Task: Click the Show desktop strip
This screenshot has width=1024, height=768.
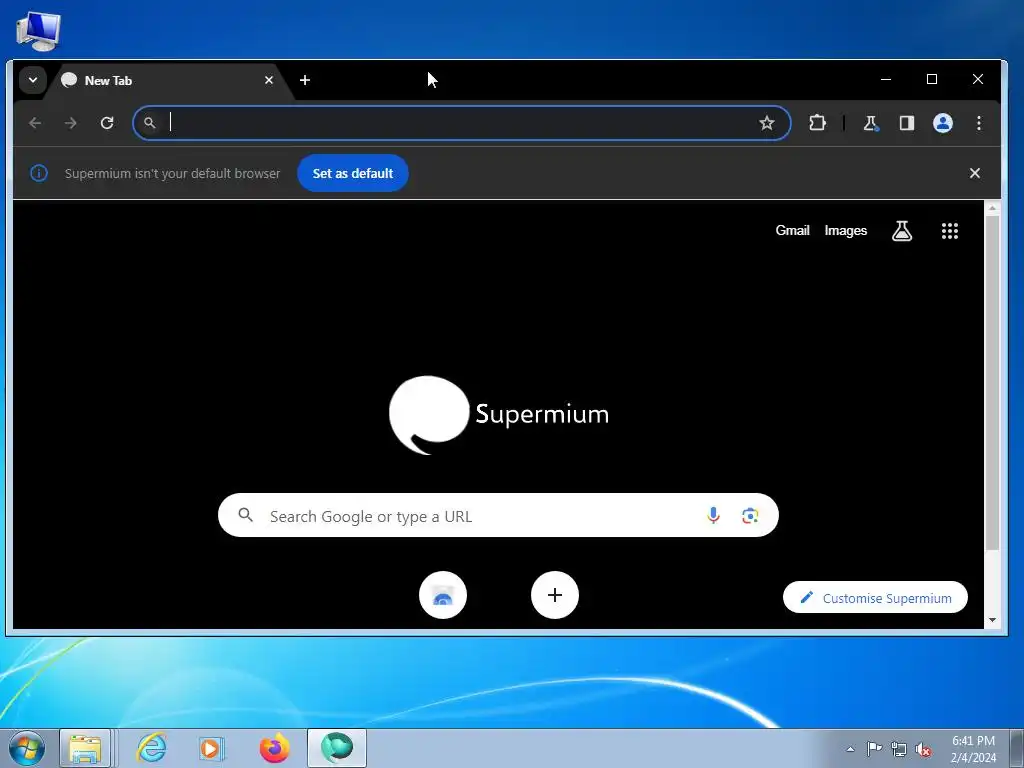Action: 1017,748
